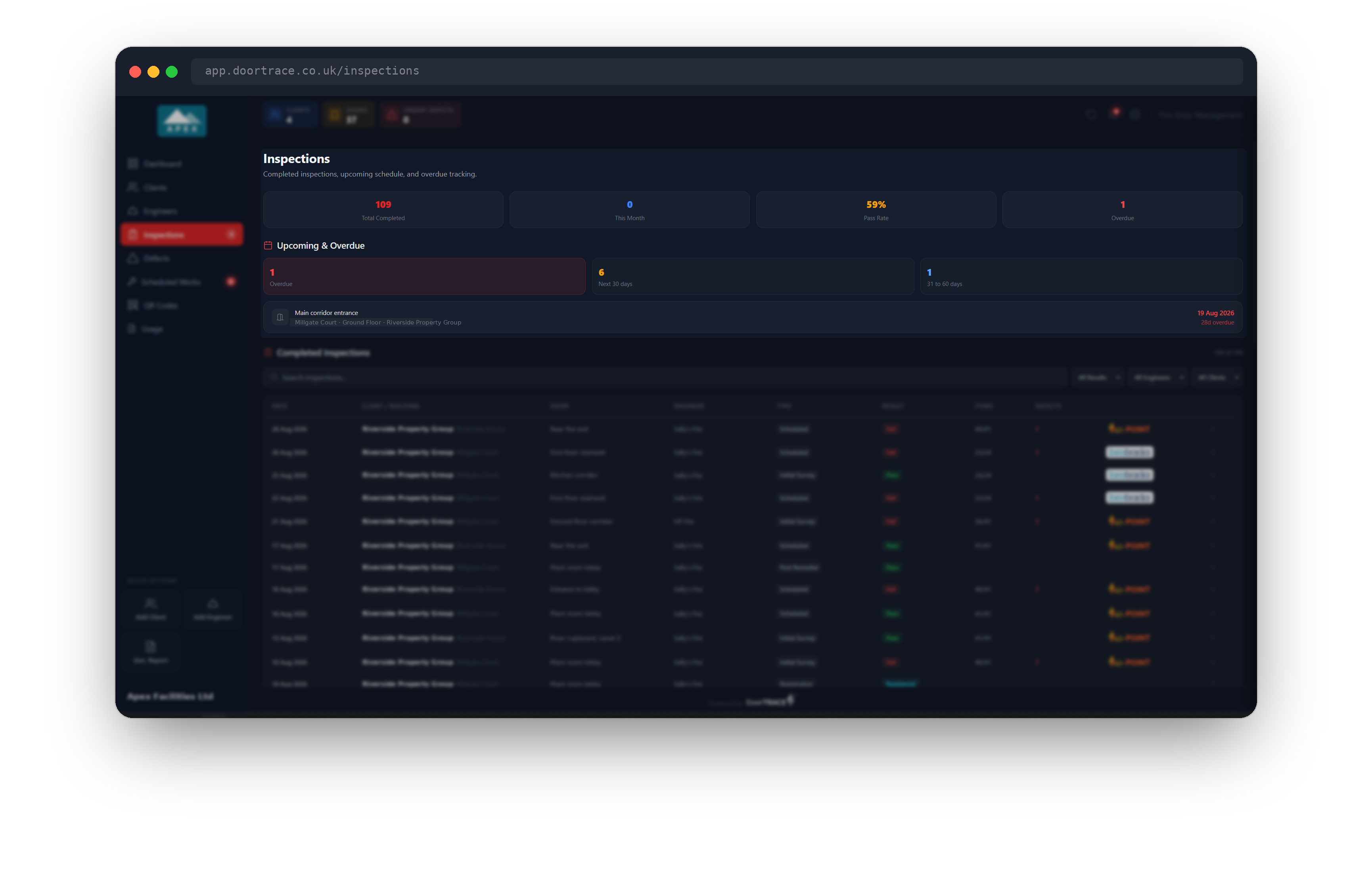Click the Add Client quick action
Screen dimensions: 1372x883
coord(151,609)
